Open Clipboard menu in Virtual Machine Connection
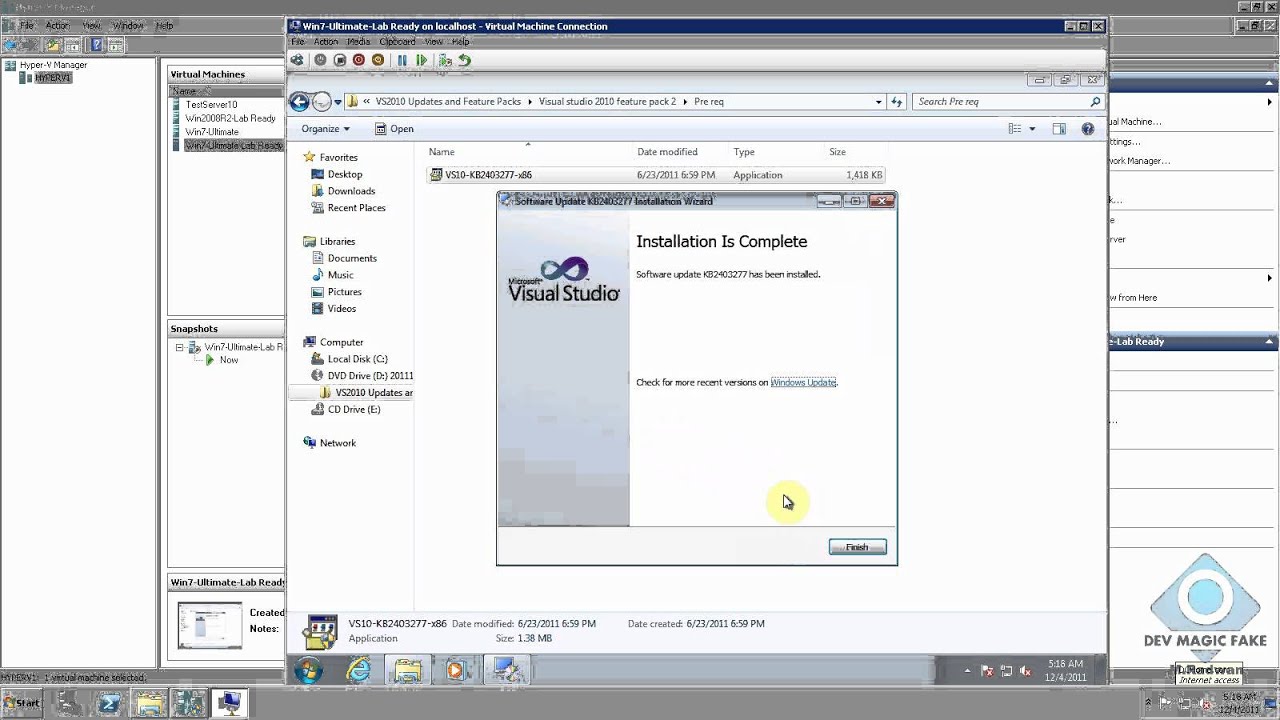1280x720 pixels. point(398,42)
